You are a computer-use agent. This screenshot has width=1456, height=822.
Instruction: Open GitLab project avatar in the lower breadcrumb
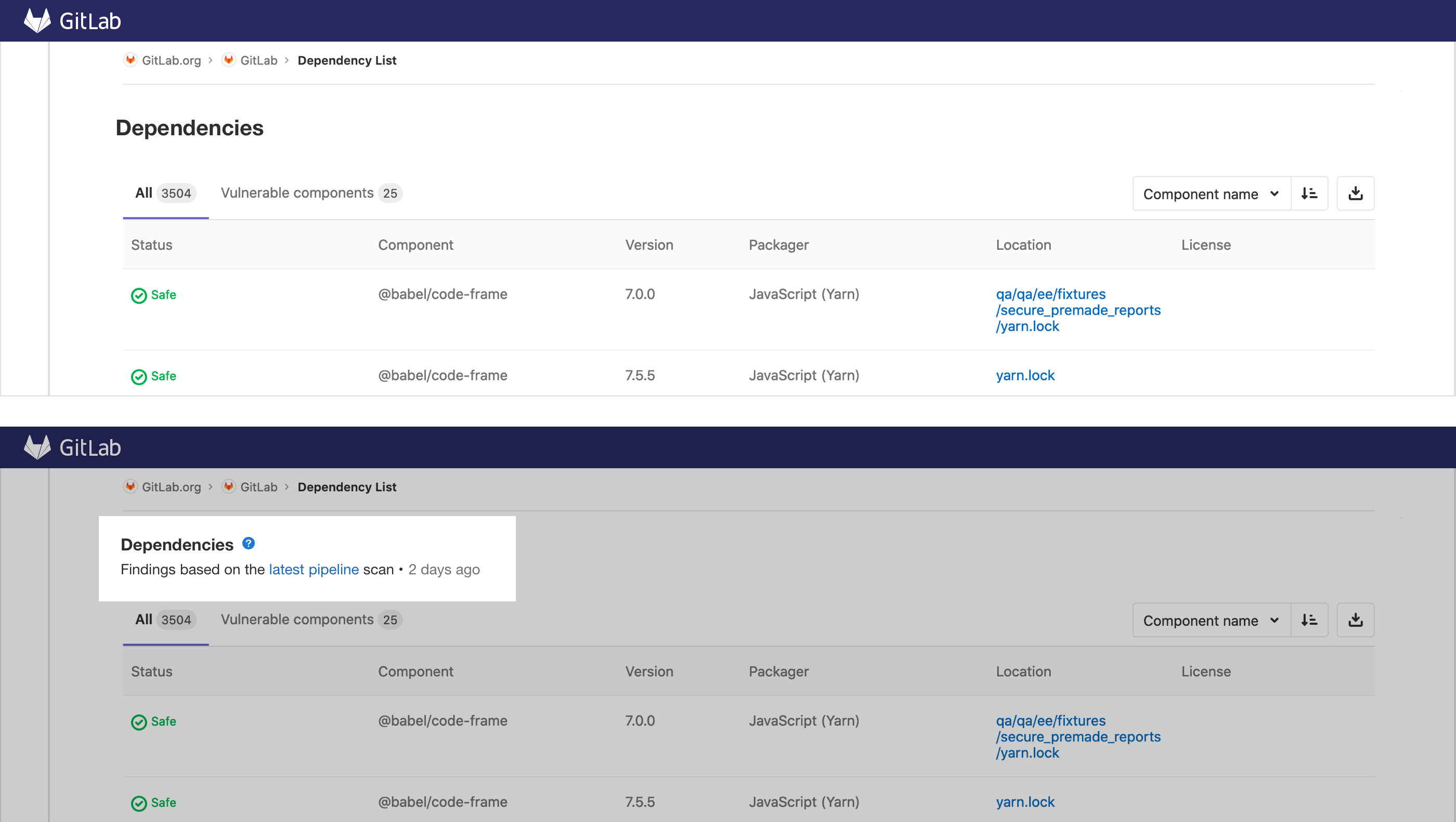point(229,487)
